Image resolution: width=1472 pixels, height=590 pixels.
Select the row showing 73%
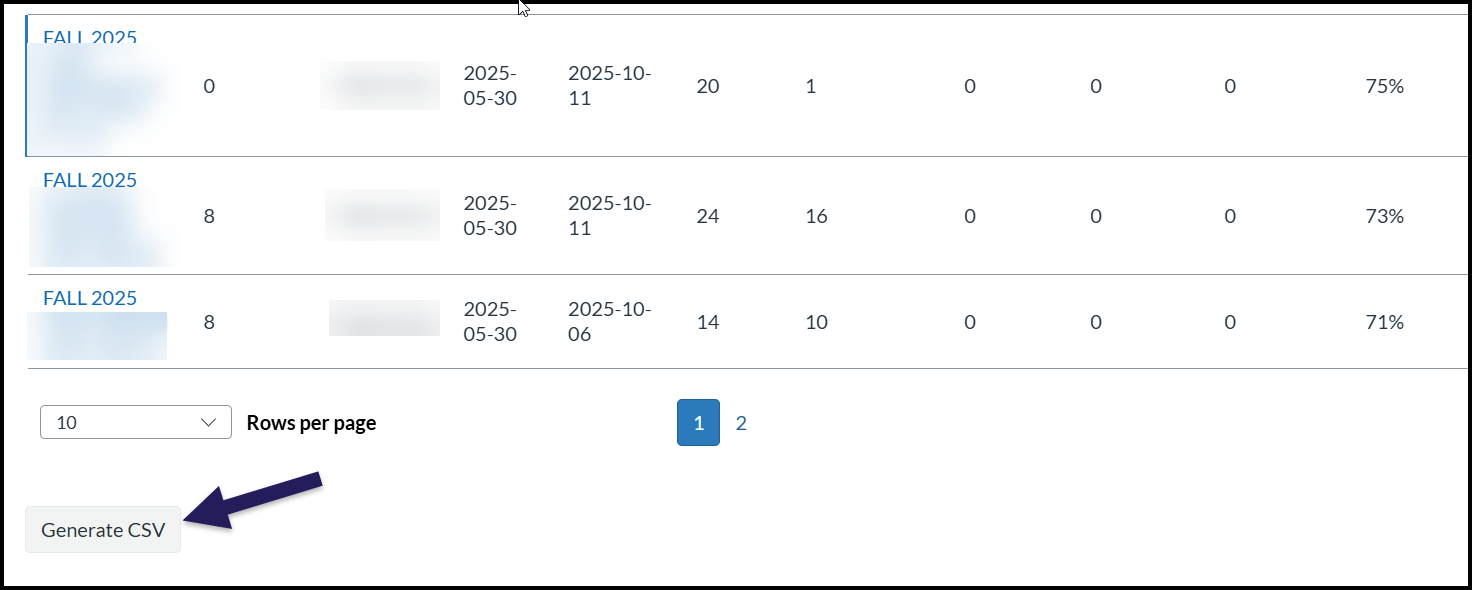coord(1386,216)
